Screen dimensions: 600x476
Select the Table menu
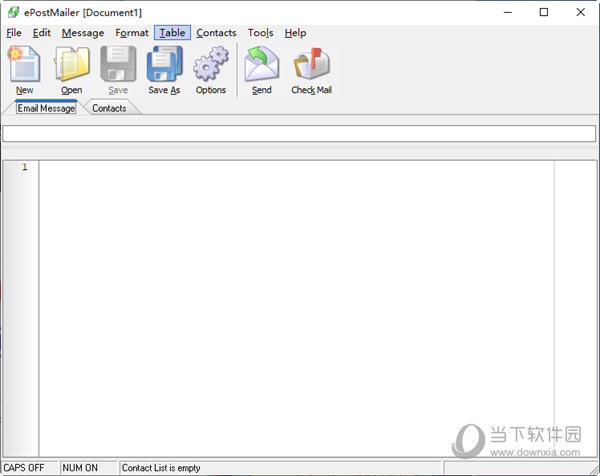click(x=172, y=33)
